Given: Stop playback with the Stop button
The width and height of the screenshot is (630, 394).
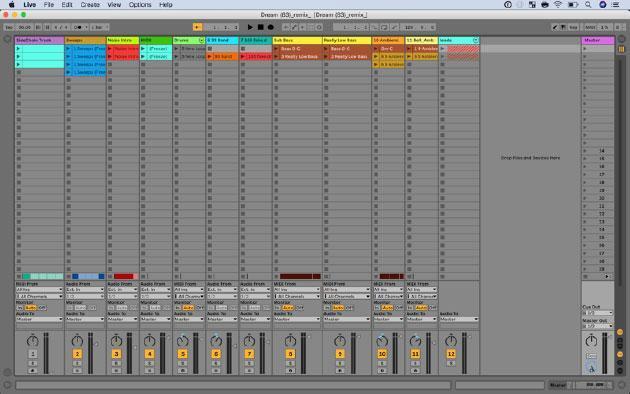Looking at the screenshot, I should click(260, 27).
